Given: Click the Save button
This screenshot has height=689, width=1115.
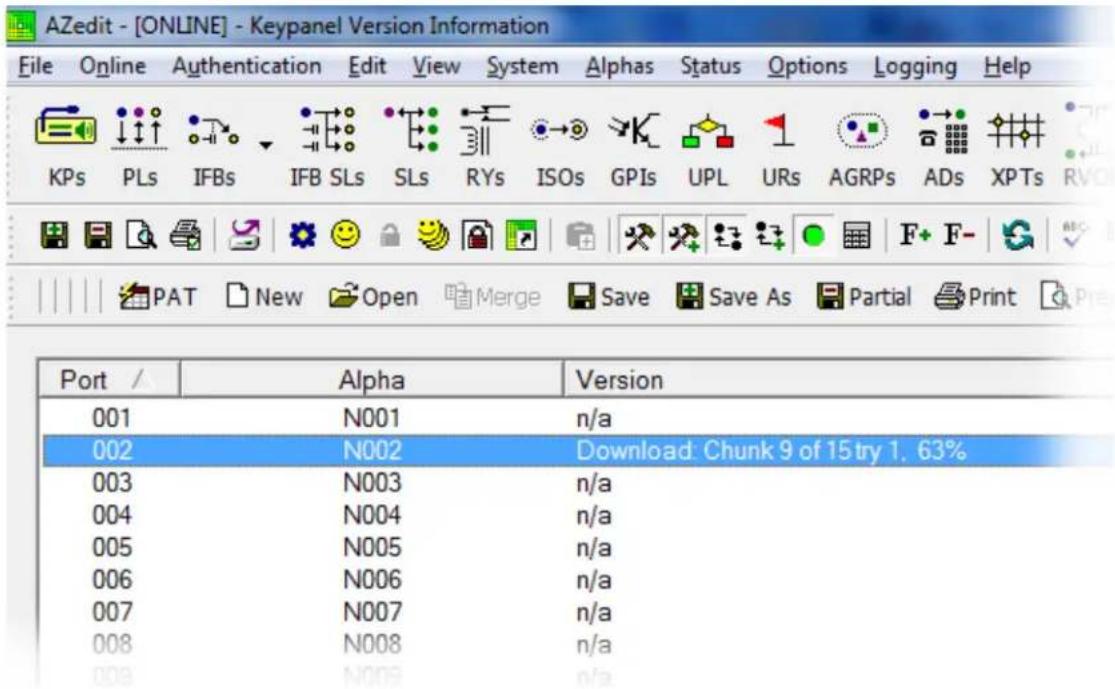Looking at the screenshot, I should pyautogui.click(x=609, y=297).
